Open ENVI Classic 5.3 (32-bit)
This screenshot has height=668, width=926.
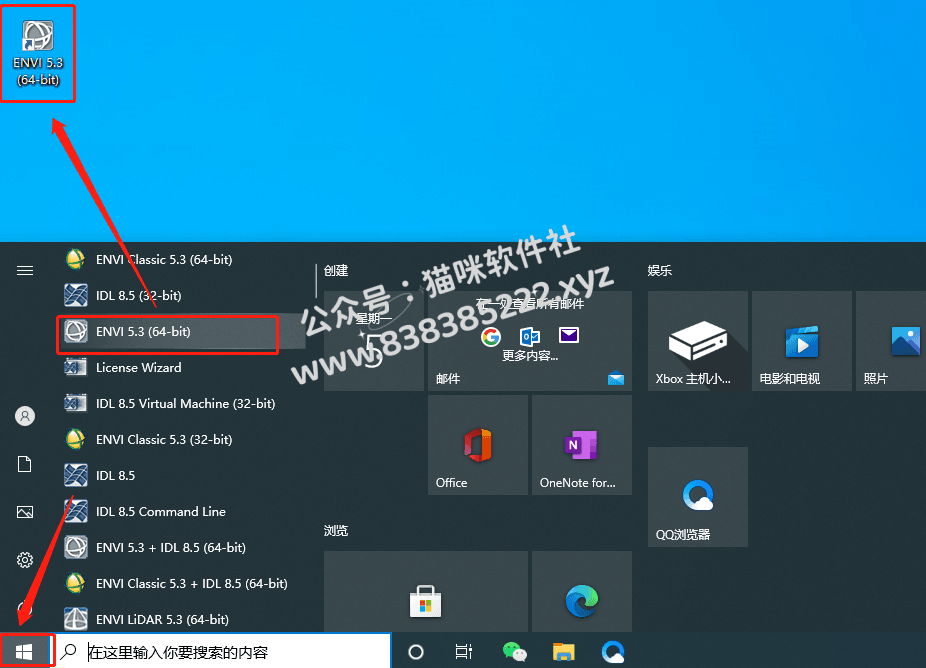tap(182, 439)
